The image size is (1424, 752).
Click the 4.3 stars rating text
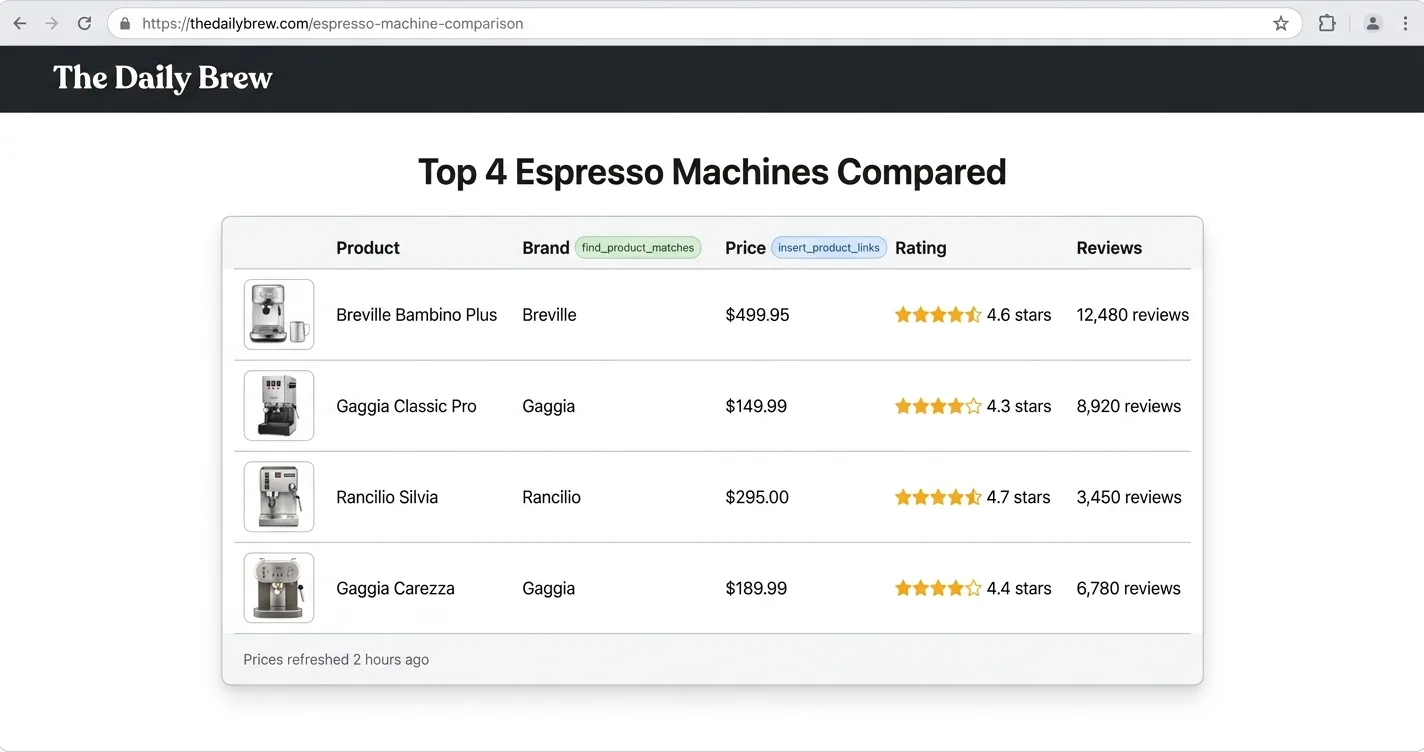coord(1019,406)
